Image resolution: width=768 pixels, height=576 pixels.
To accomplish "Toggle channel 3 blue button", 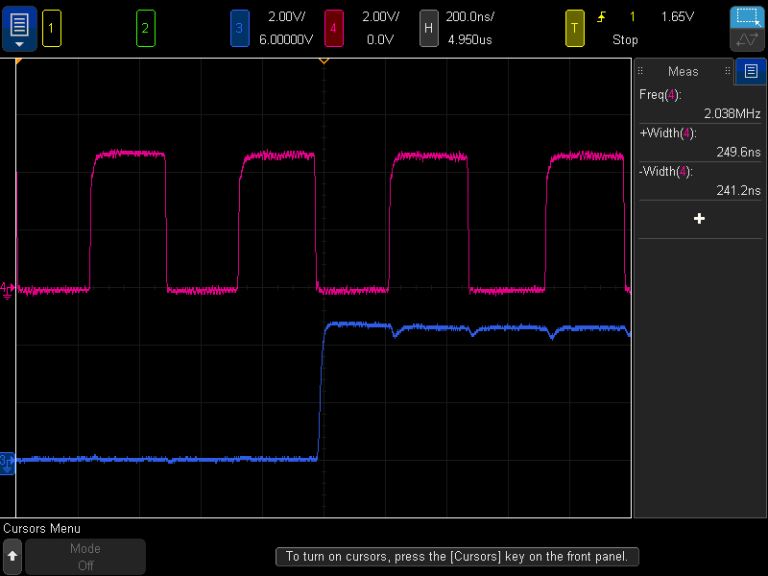I will tap(240, 28).
